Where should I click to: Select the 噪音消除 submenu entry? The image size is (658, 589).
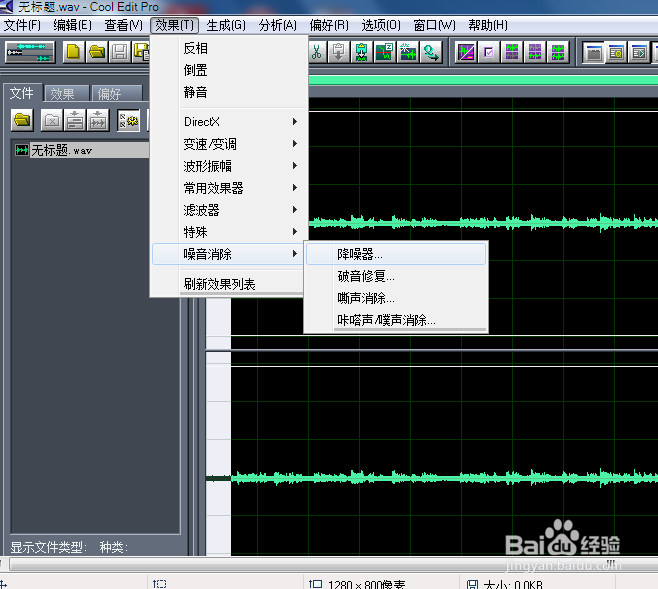click(229, 254)
